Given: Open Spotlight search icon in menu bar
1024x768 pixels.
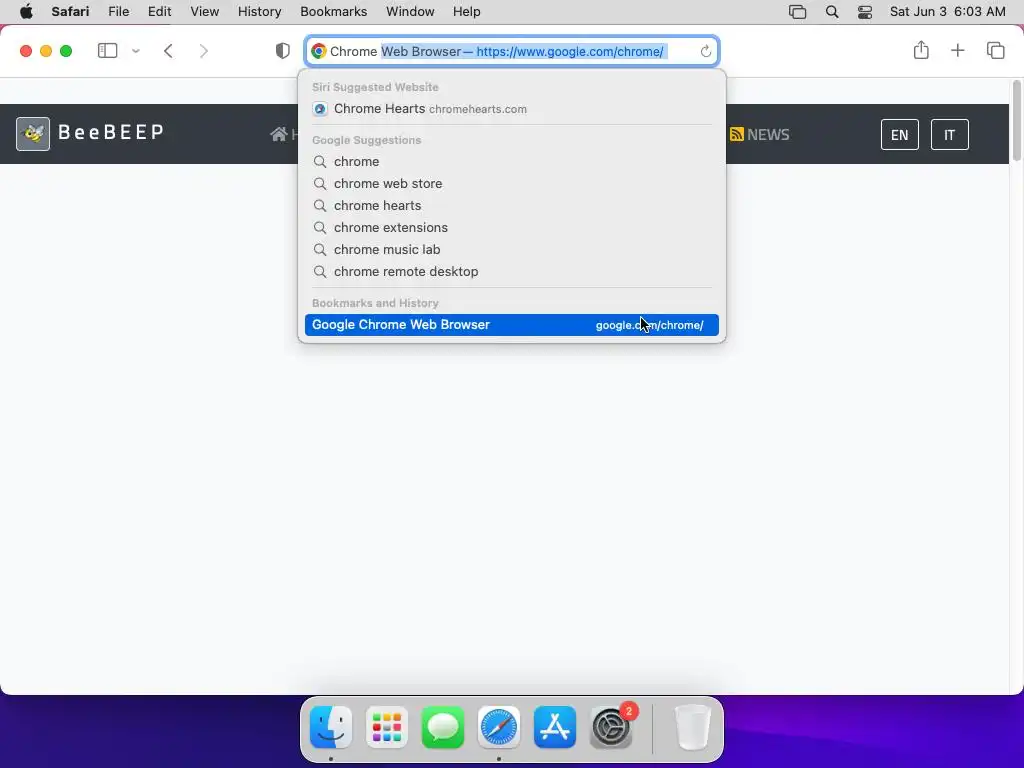Looking at the screenshot, I should [831, 12].
